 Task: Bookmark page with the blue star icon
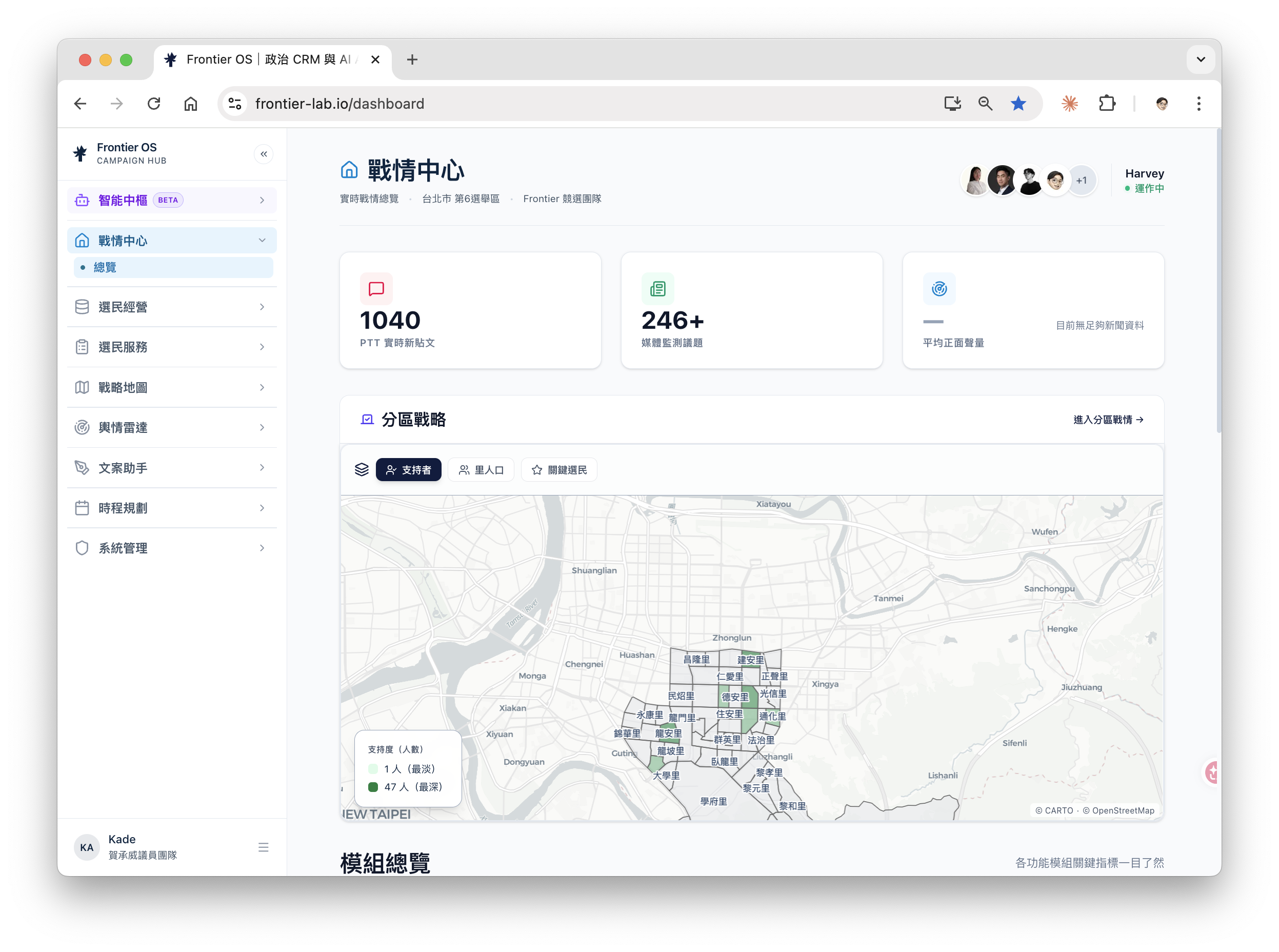click(x=1018, y=104)
